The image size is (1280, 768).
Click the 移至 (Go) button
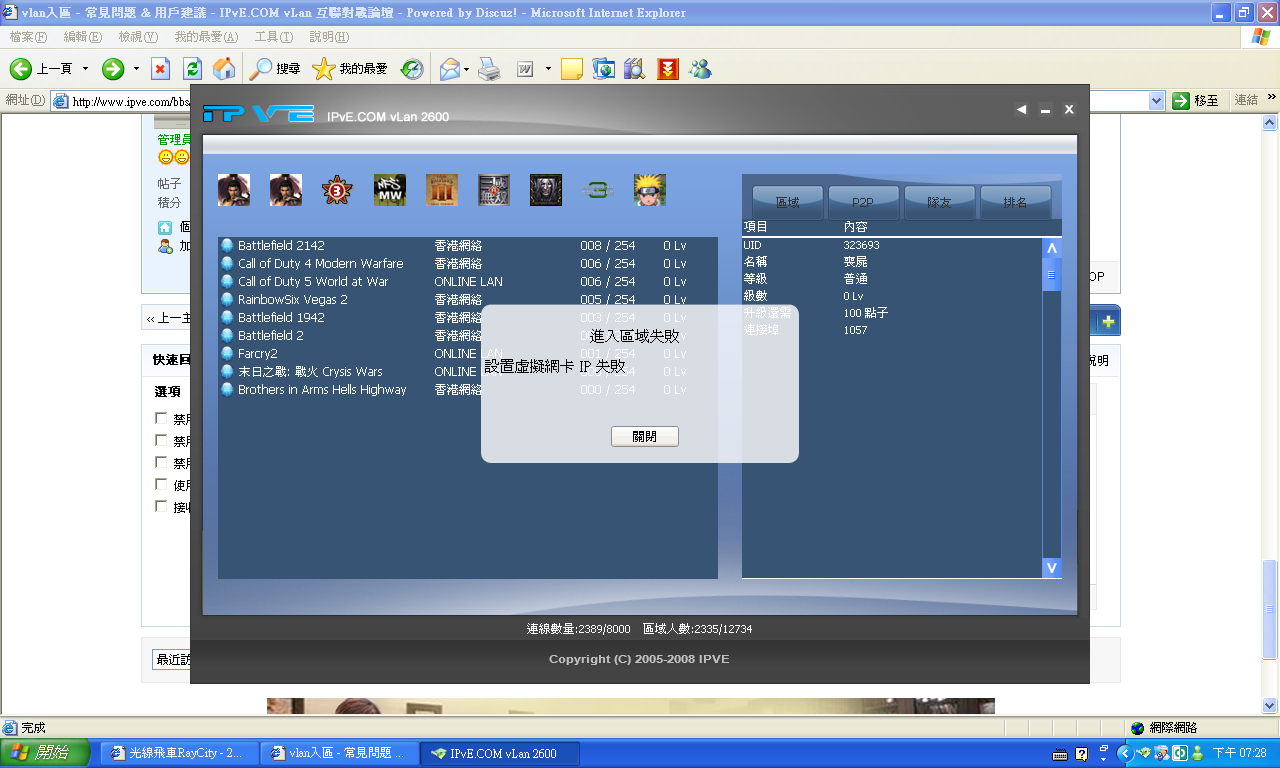[x=1192, y=102]
